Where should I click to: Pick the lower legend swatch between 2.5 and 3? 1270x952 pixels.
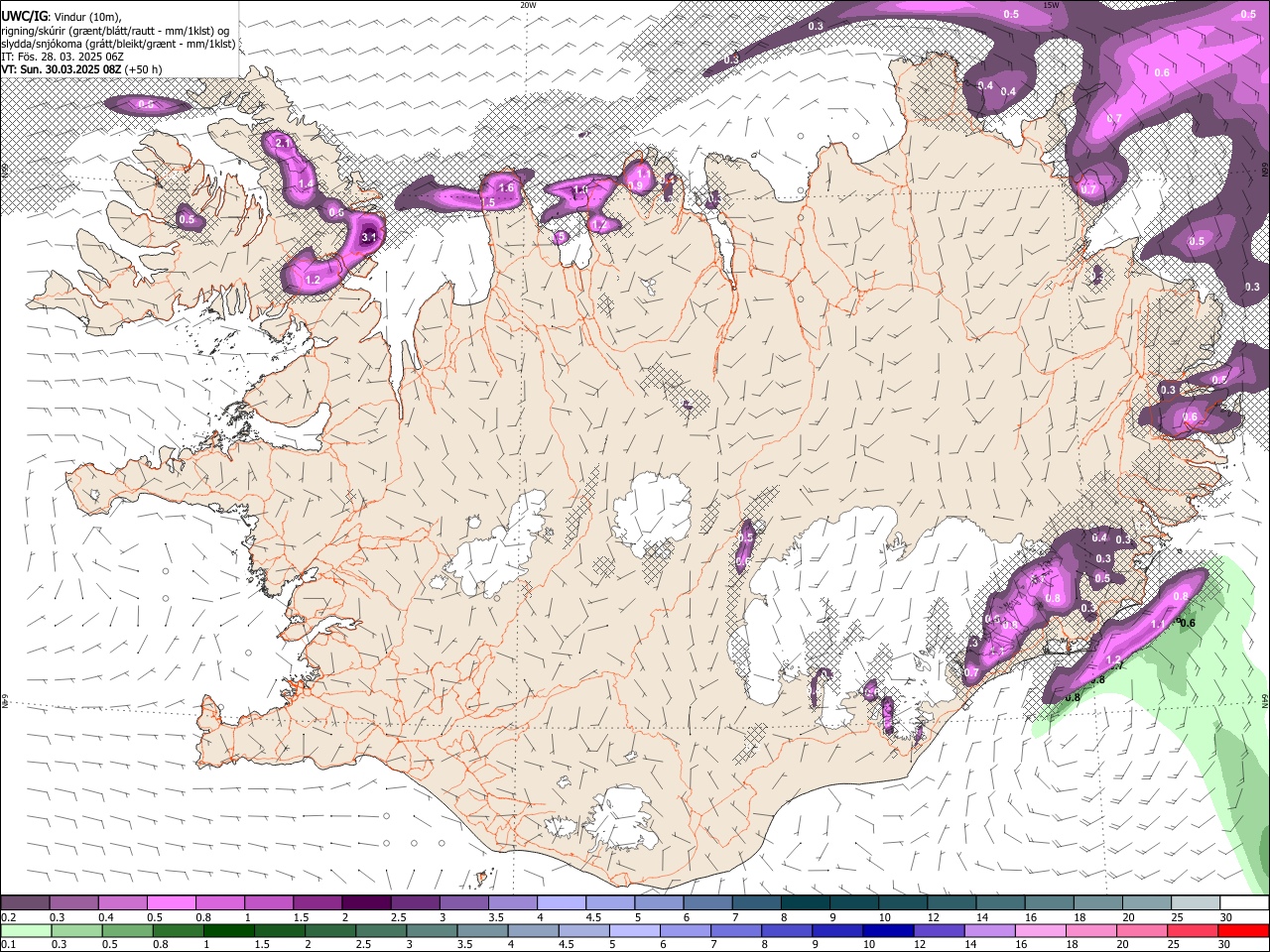pos(380,930)
